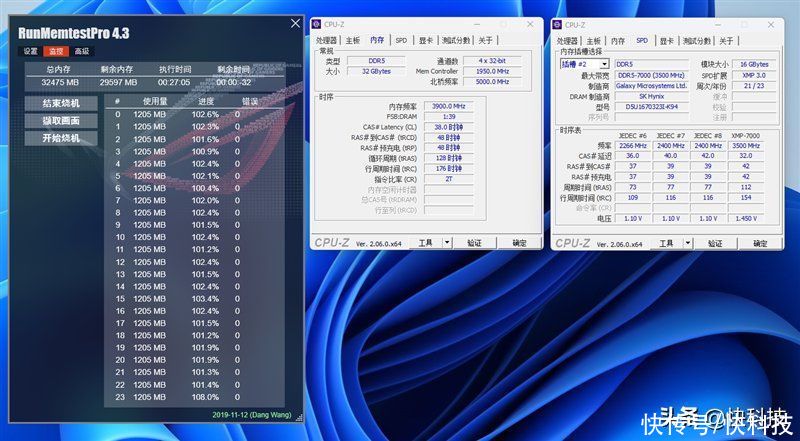Click module size 16 GBytes field
The width and height of the screenshot is (800, 441).
tap(754, 64)
